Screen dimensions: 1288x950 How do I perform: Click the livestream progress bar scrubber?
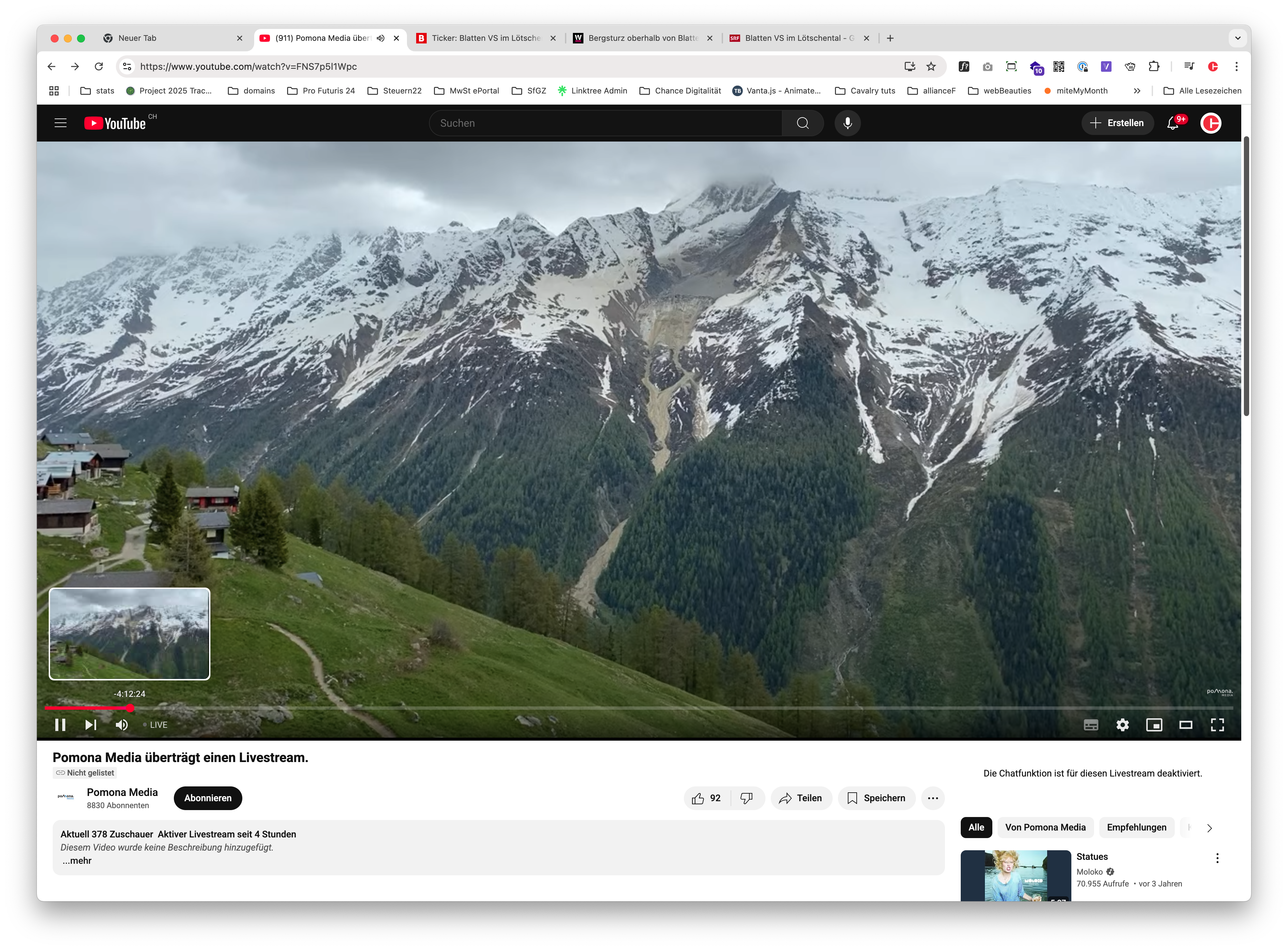pyautogui.click(x=130, y=708)
